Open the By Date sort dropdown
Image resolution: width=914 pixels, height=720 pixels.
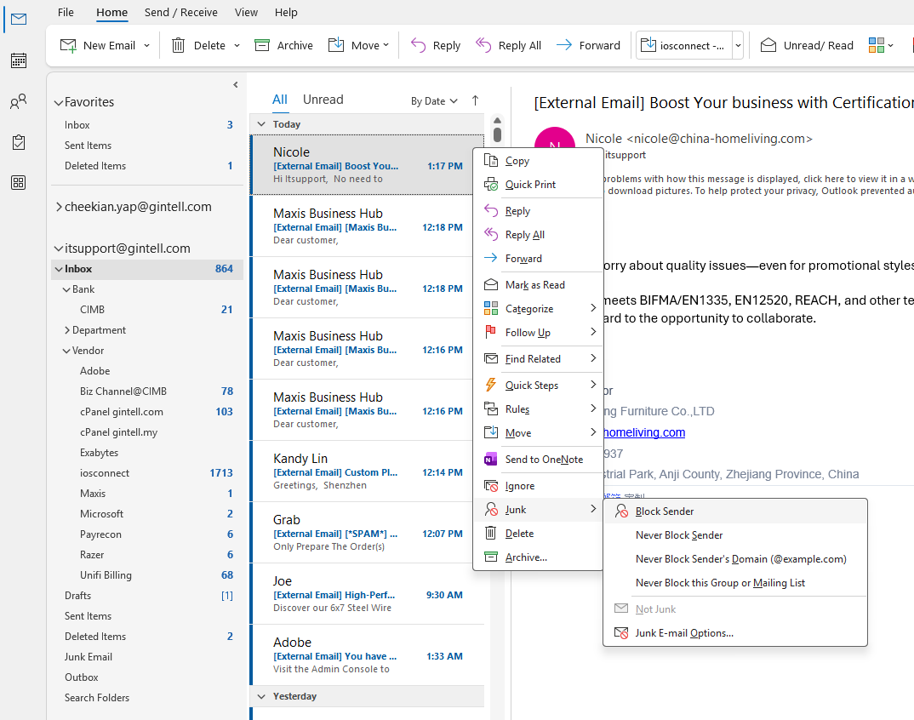pos(434,101)
